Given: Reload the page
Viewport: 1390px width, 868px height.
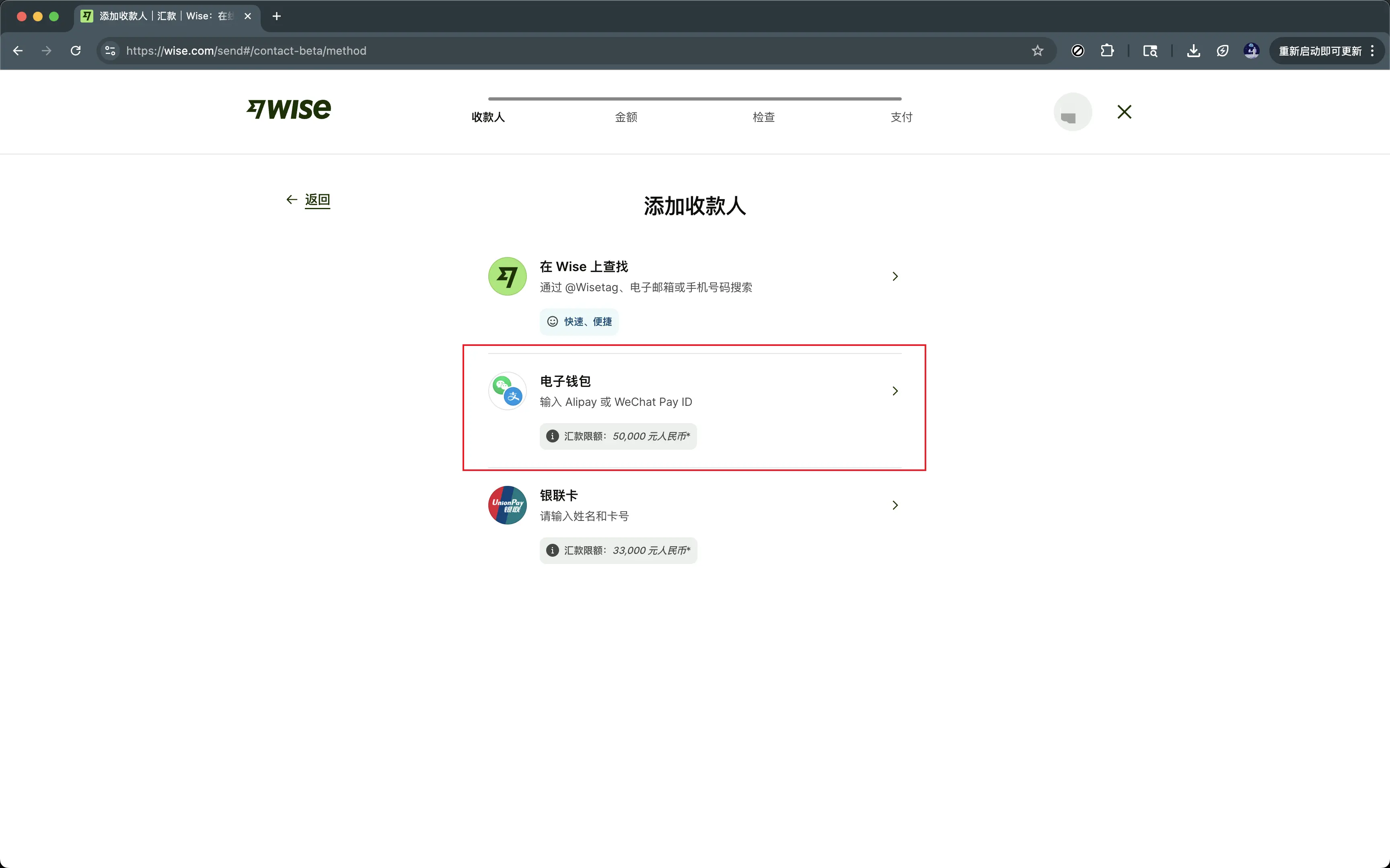Looking at the screenshot, I should click(75, 51).
